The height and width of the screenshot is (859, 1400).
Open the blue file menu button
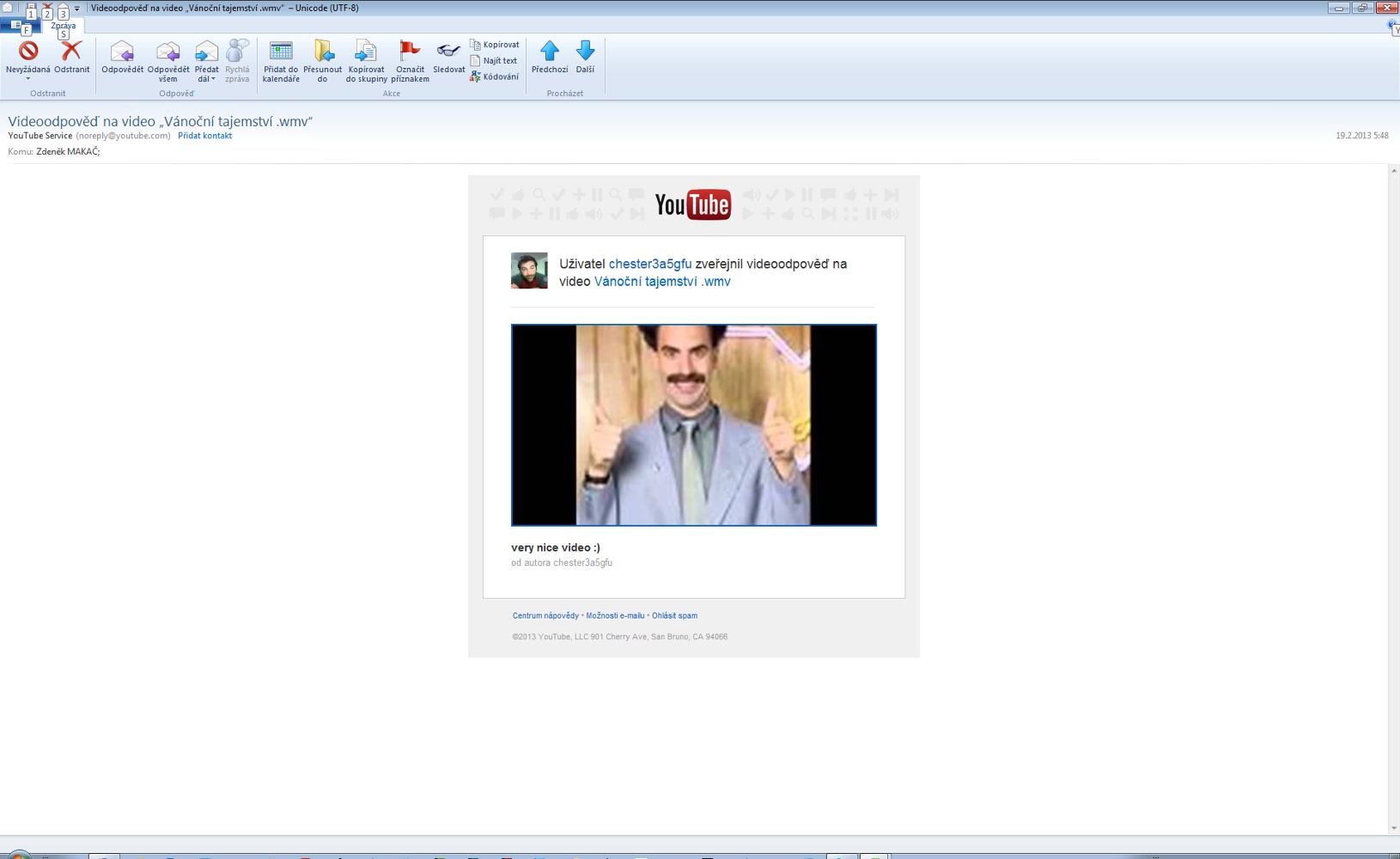(17, 26)
